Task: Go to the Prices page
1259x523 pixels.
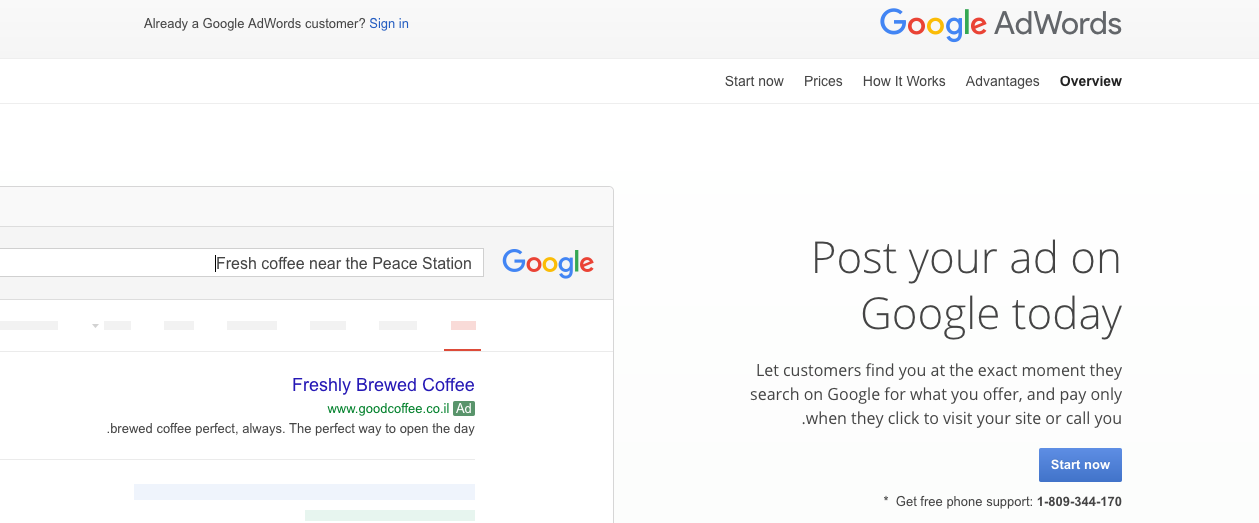Action: [823, 81]
